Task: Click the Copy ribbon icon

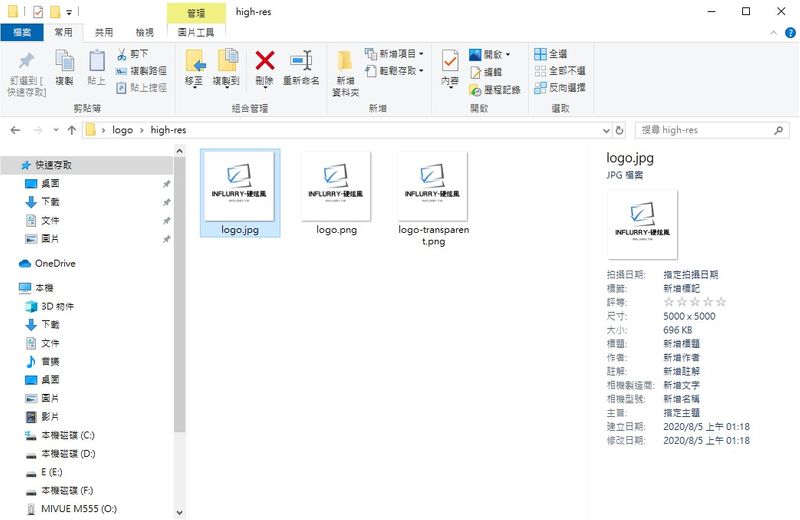Action: [x=64, y=68]
